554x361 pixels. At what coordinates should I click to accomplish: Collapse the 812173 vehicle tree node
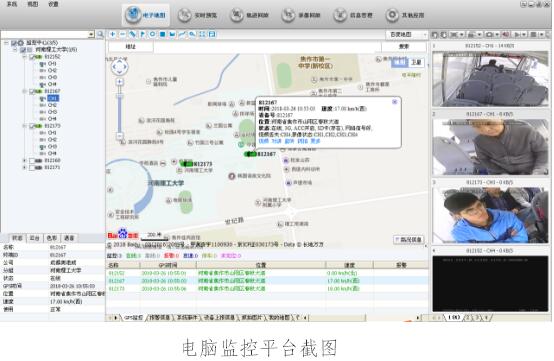[x=24, y=126]
